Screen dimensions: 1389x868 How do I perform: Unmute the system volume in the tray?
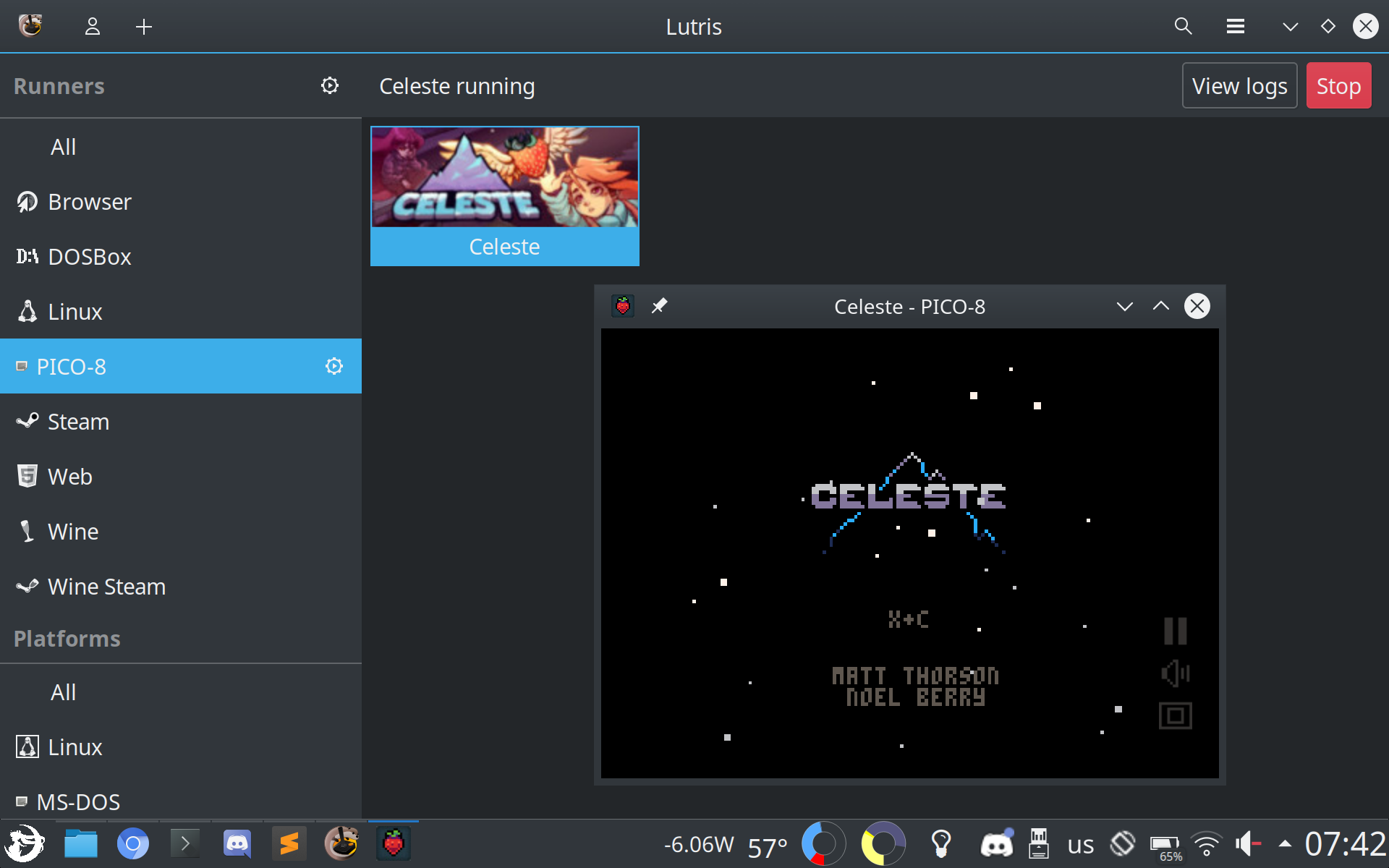1247,843
